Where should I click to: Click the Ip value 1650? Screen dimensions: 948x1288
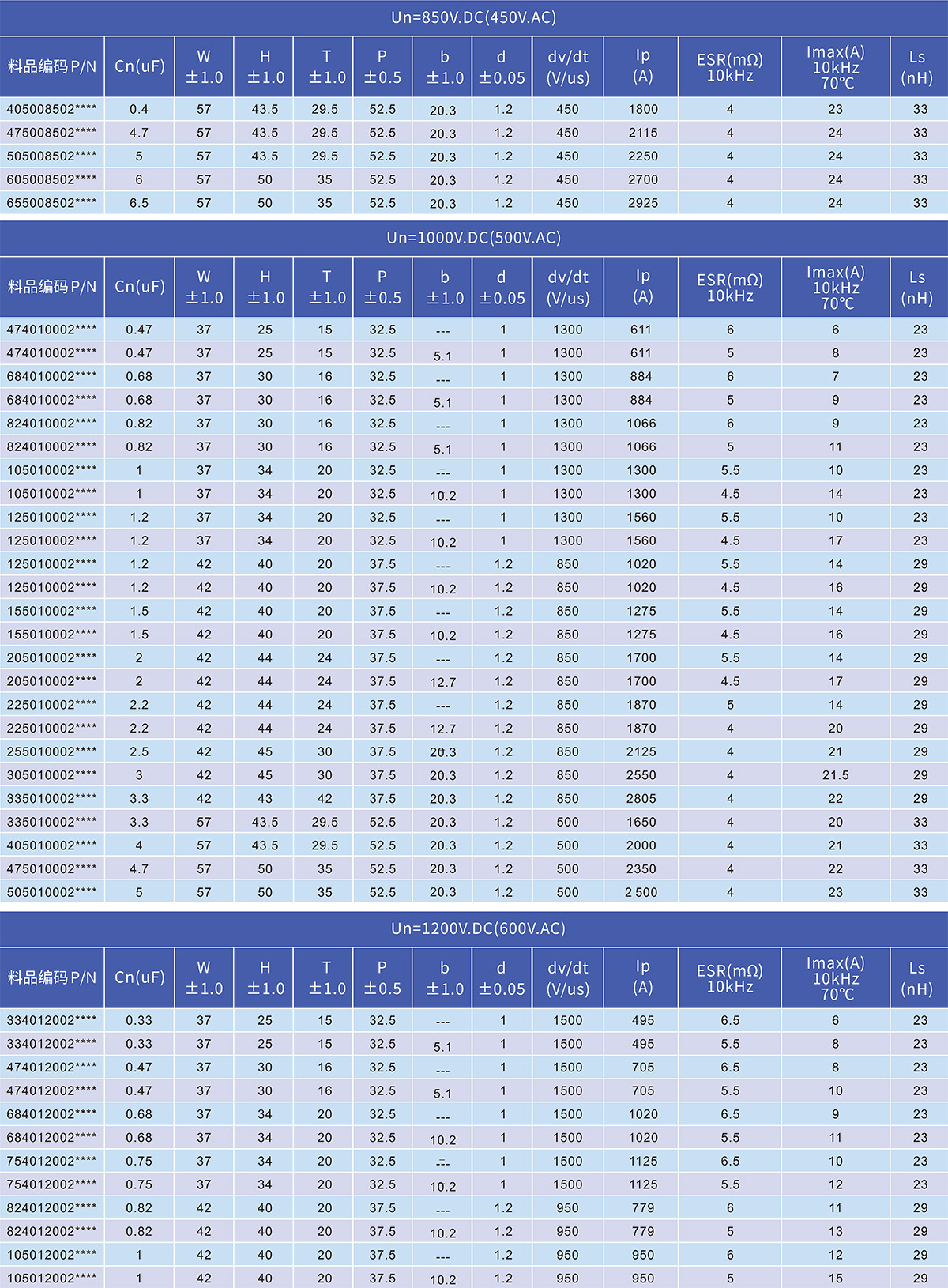point(641,822)
